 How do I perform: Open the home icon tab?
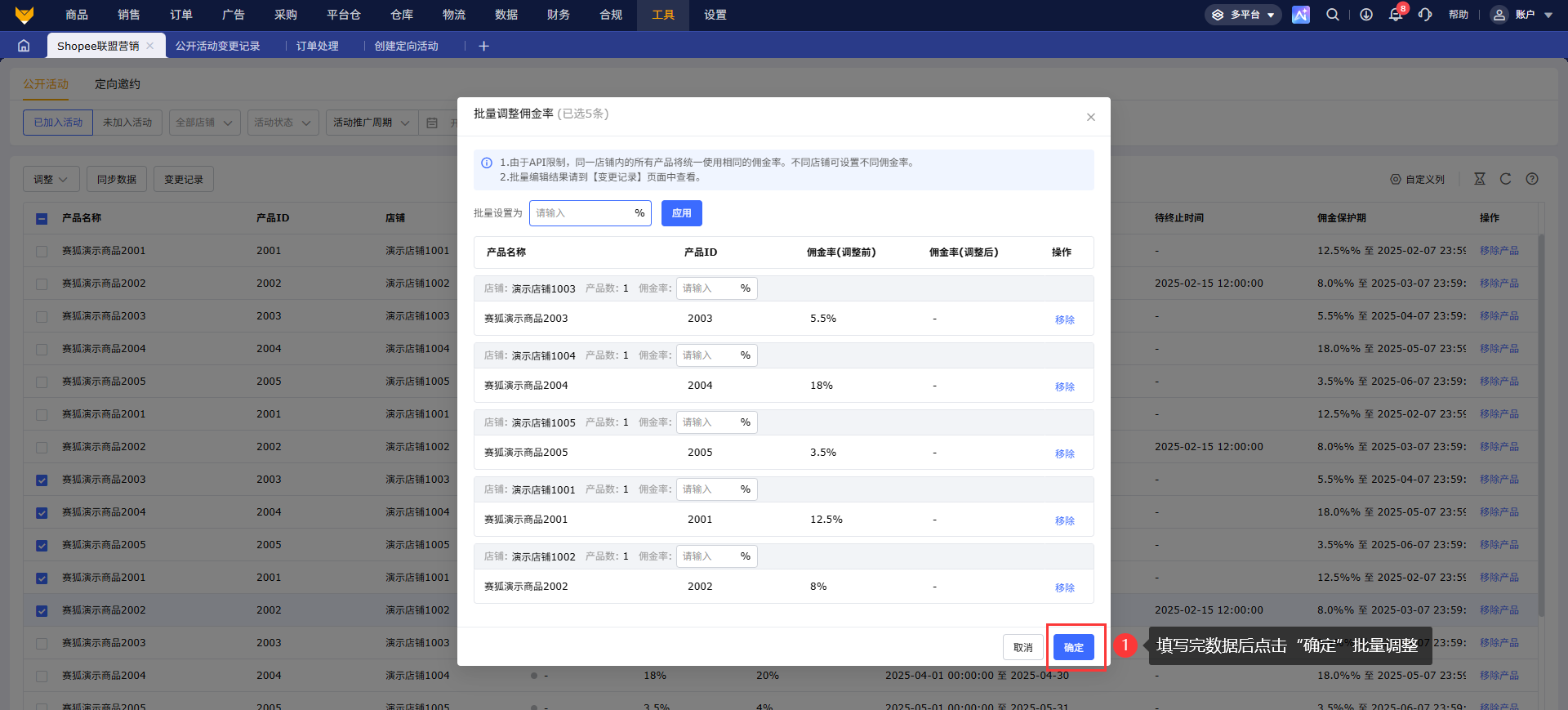(x=24, y=46)
